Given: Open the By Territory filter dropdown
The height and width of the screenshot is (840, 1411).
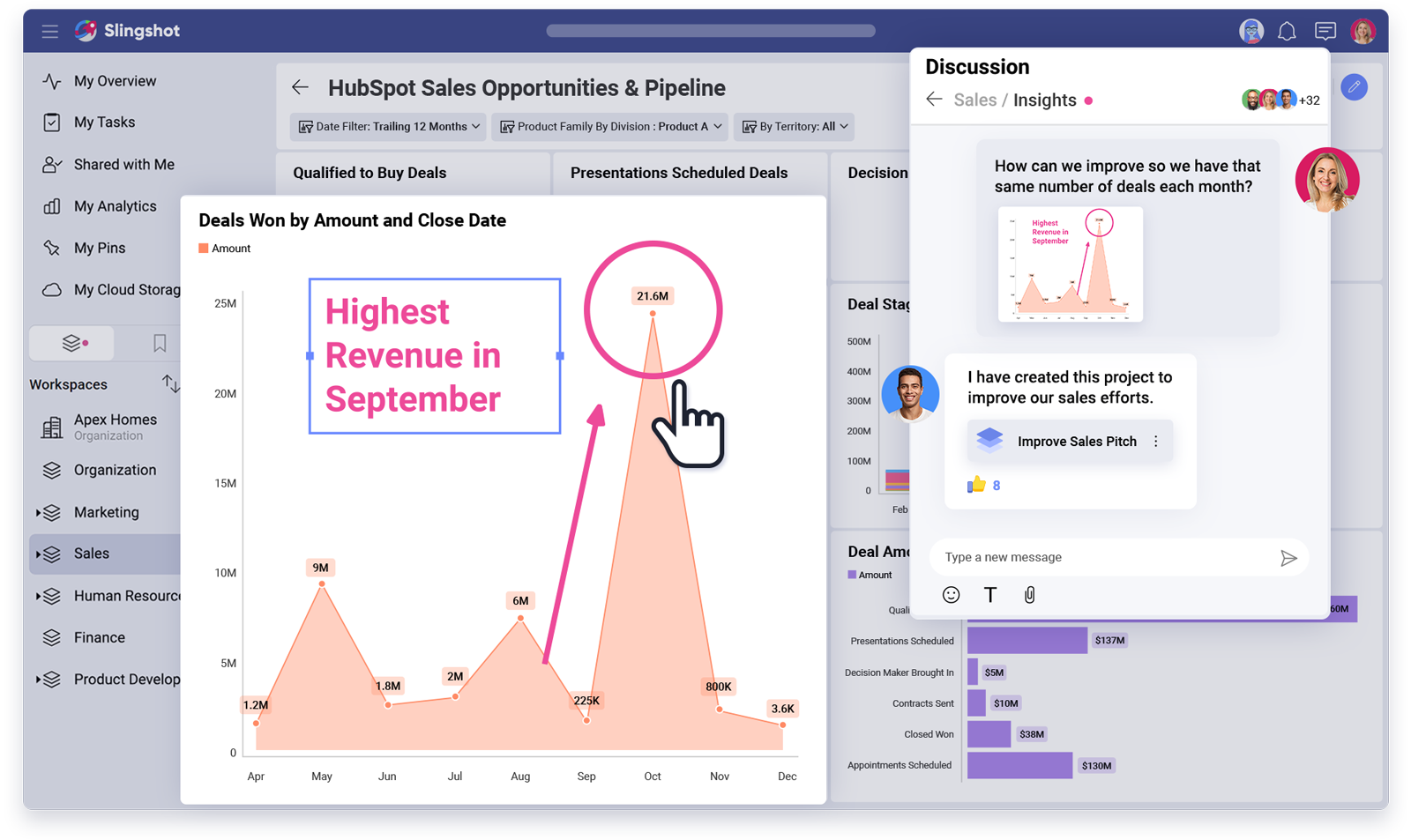Looking at the screenshot, I should tap(795, 127).
